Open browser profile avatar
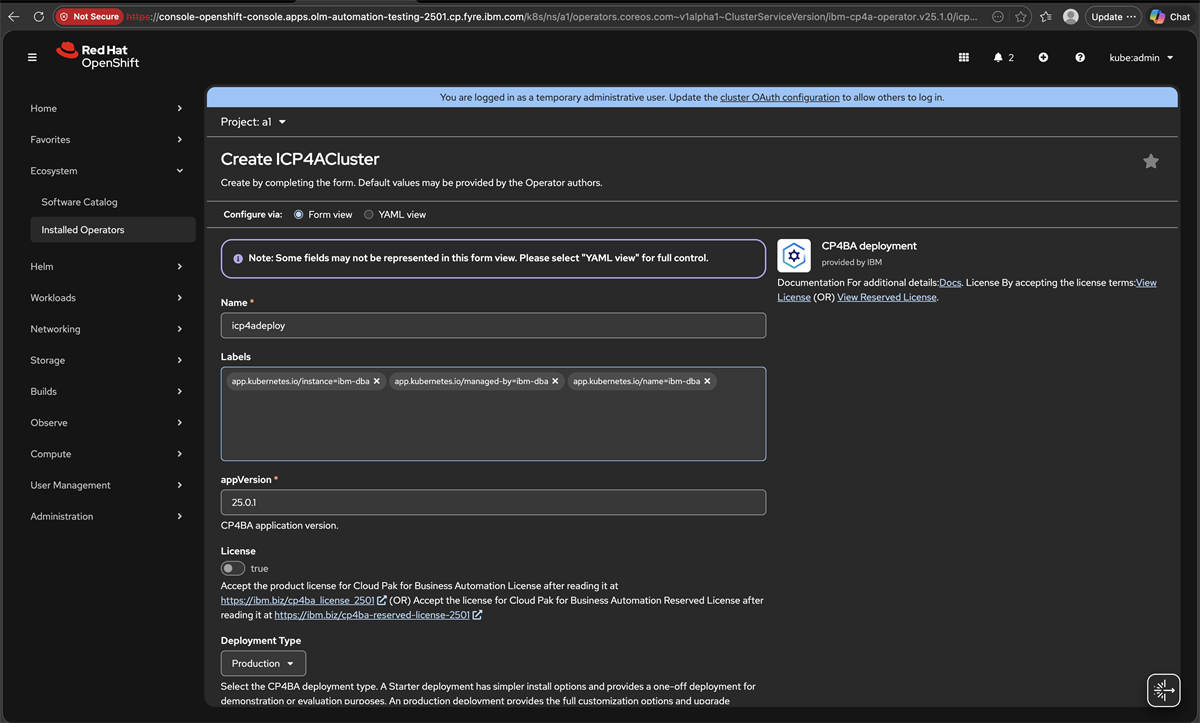 pos(1071,17)
